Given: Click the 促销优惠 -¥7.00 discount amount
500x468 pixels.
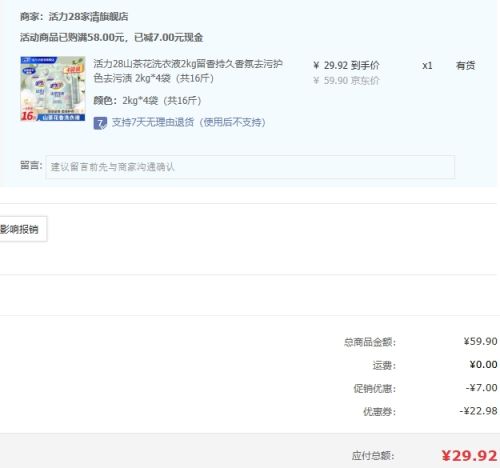Looking at the screenshot, I should pyautogui.click(x=482, y=388).
